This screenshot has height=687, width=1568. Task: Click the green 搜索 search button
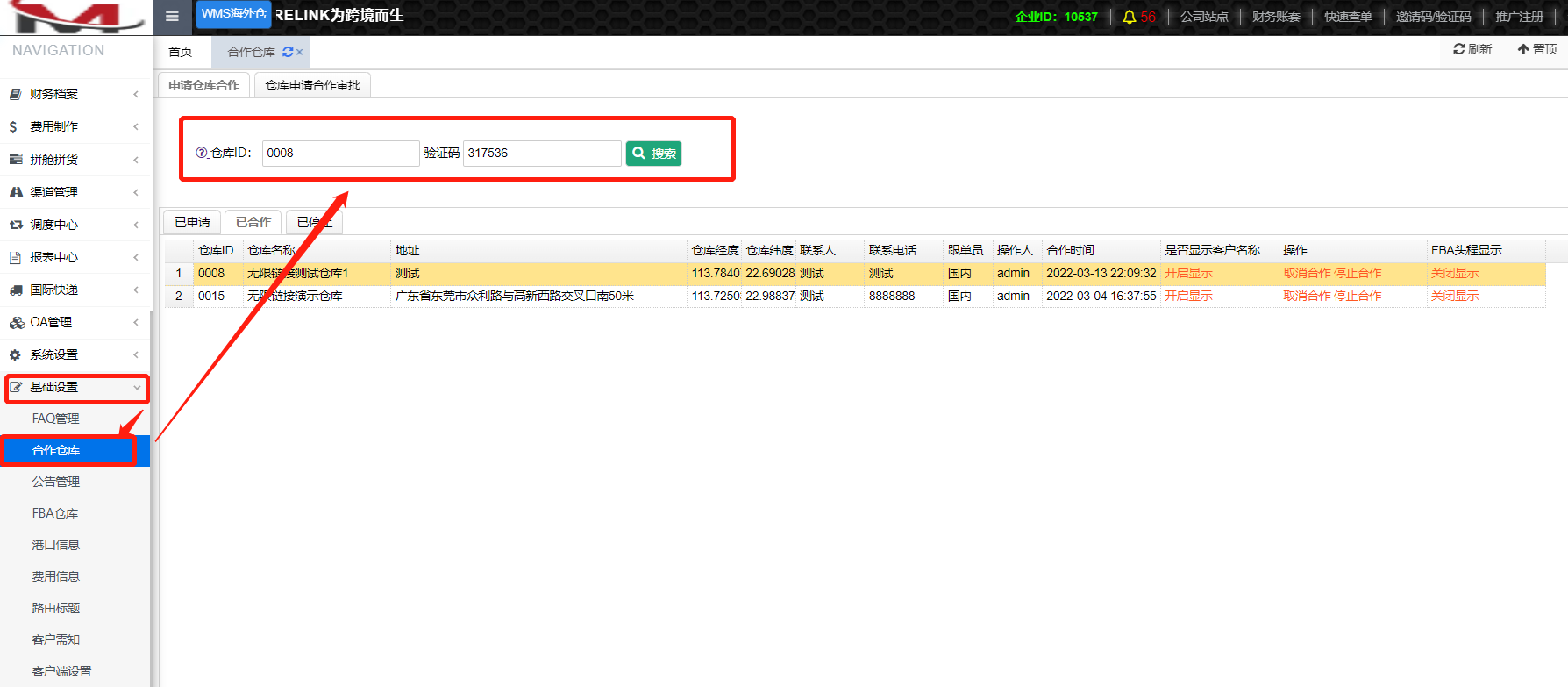pos(653,154)
